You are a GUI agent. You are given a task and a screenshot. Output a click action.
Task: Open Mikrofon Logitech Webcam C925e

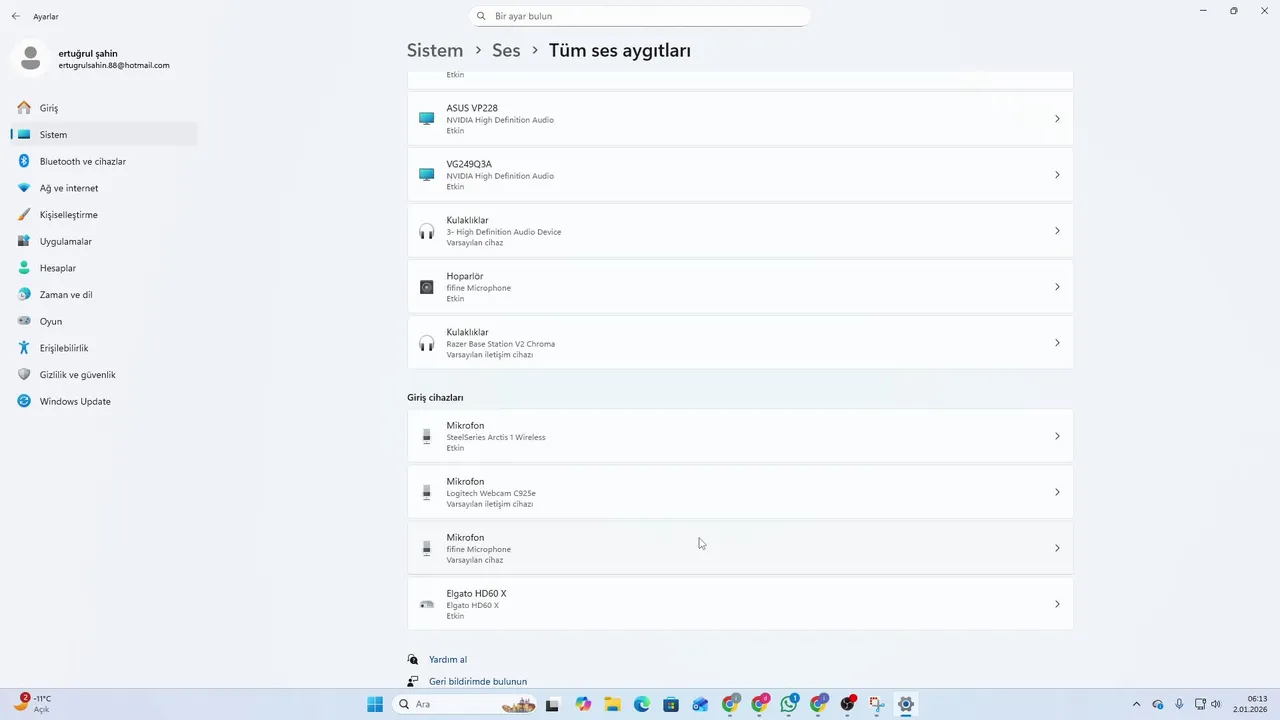click(740, 492)
